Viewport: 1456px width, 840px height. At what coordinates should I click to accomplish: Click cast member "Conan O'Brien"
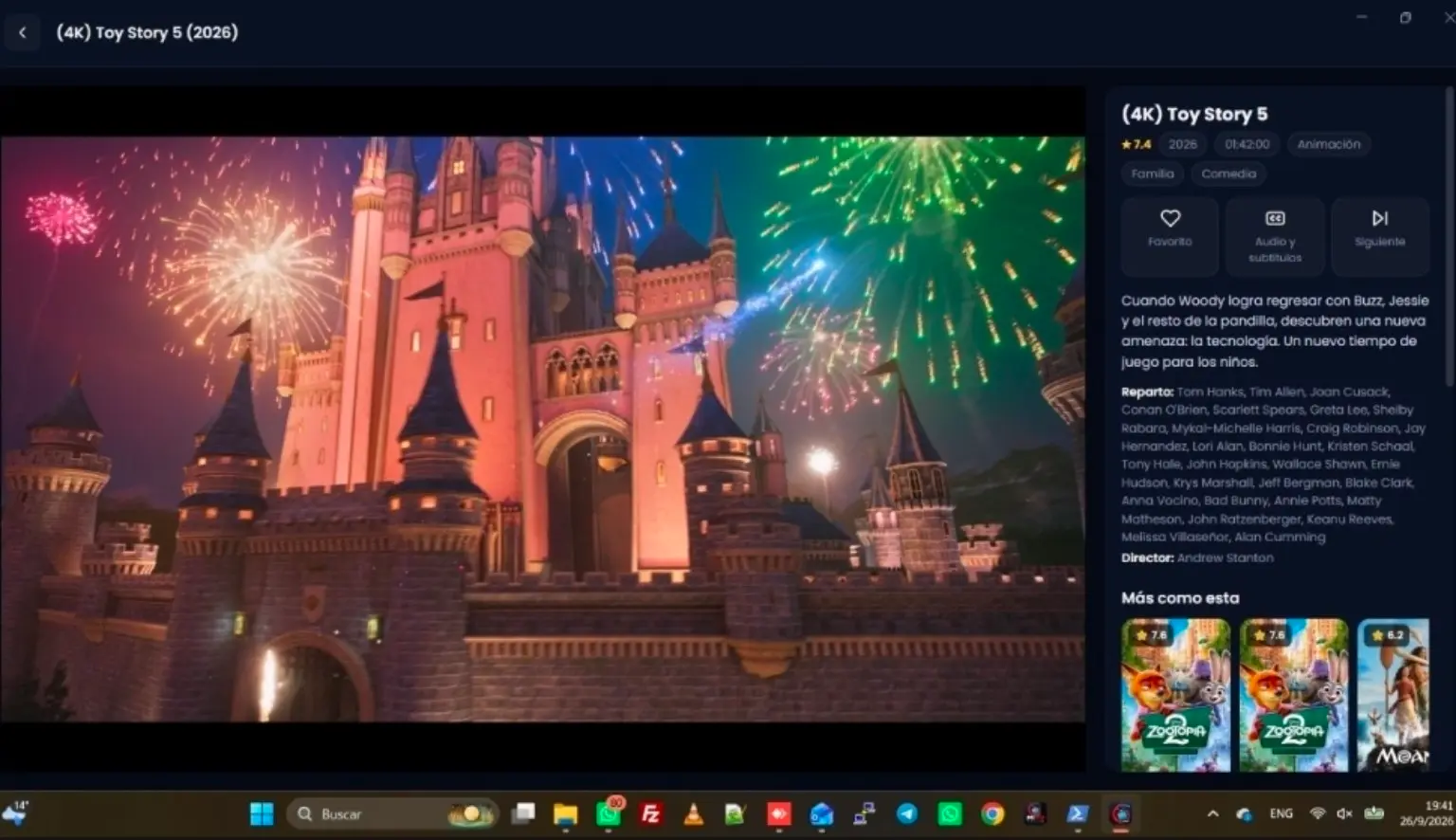(1163, 410)
